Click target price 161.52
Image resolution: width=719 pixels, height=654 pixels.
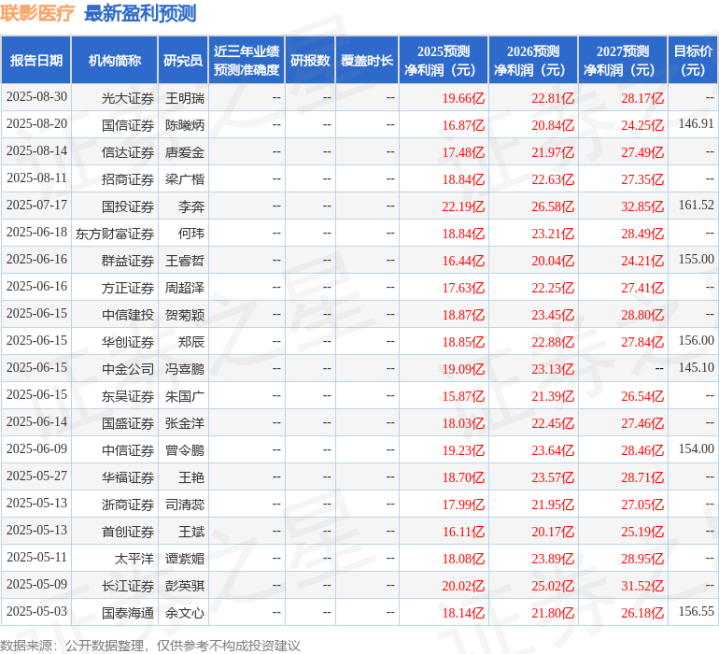click(696, 206)
